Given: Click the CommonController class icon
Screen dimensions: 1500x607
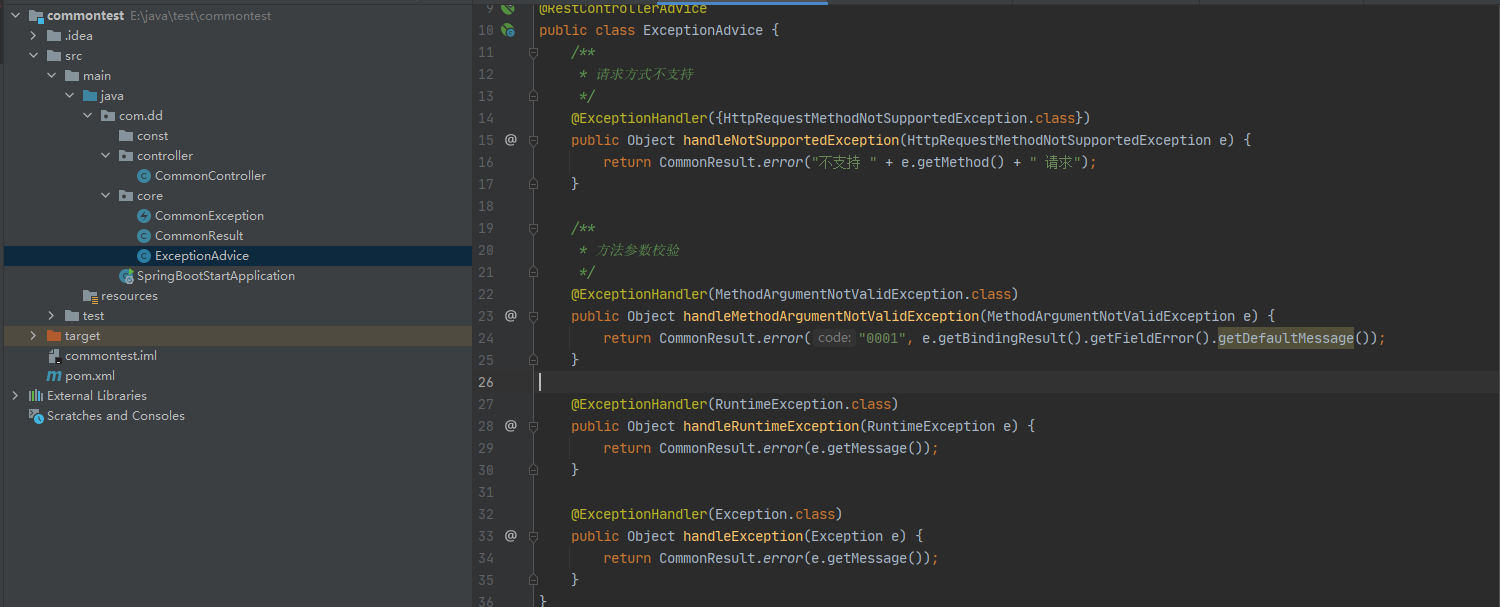Looking at the screenshot, I should click(x=144, y=176).
